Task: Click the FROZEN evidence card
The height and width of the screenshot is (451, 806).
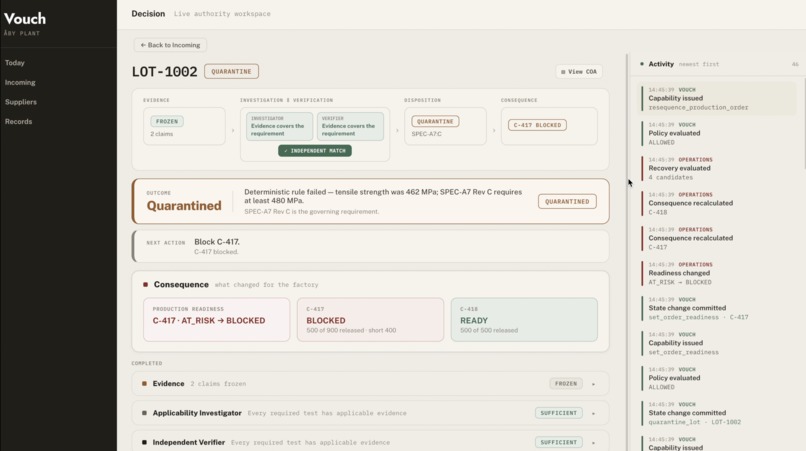Action: (184, 127)
